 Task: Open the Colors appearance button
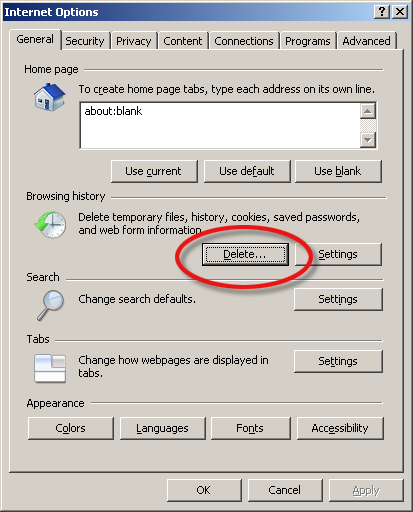click(71, 428)
